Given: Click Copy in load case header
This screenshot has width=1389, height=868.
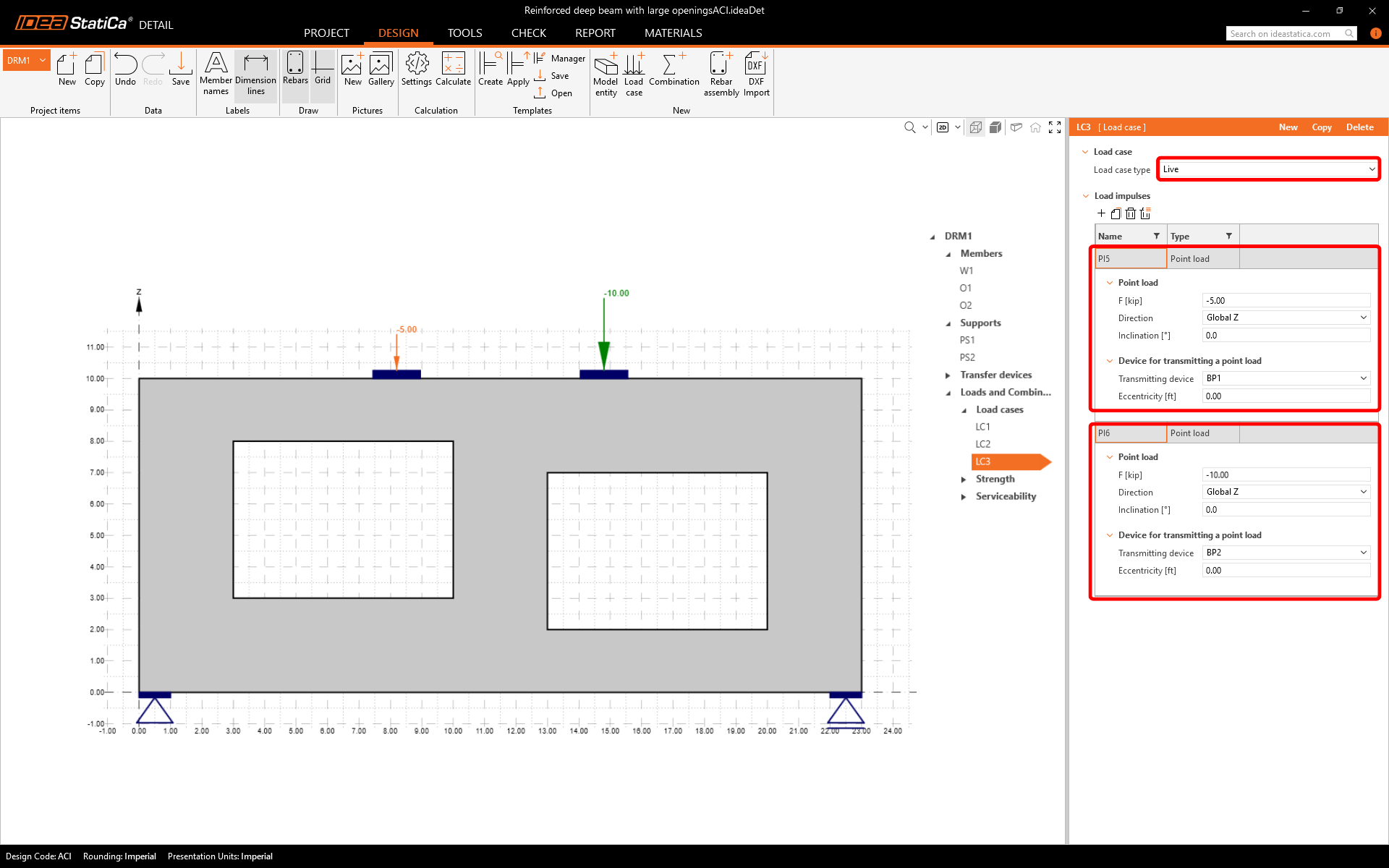Looking at the screenshot, I should coord(1321,127).
